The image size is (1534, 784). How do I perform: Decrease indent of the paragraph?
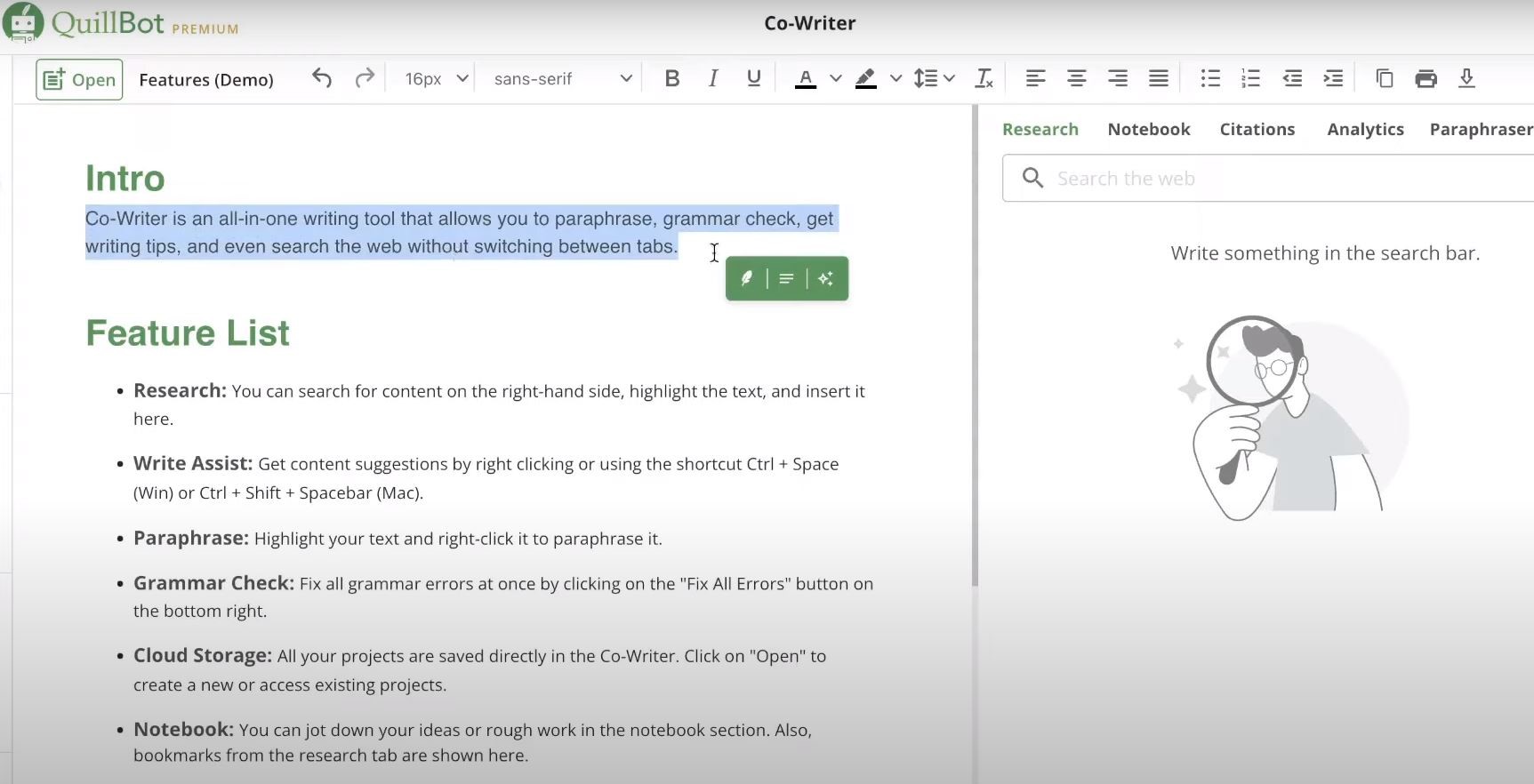coord(1292,79)
